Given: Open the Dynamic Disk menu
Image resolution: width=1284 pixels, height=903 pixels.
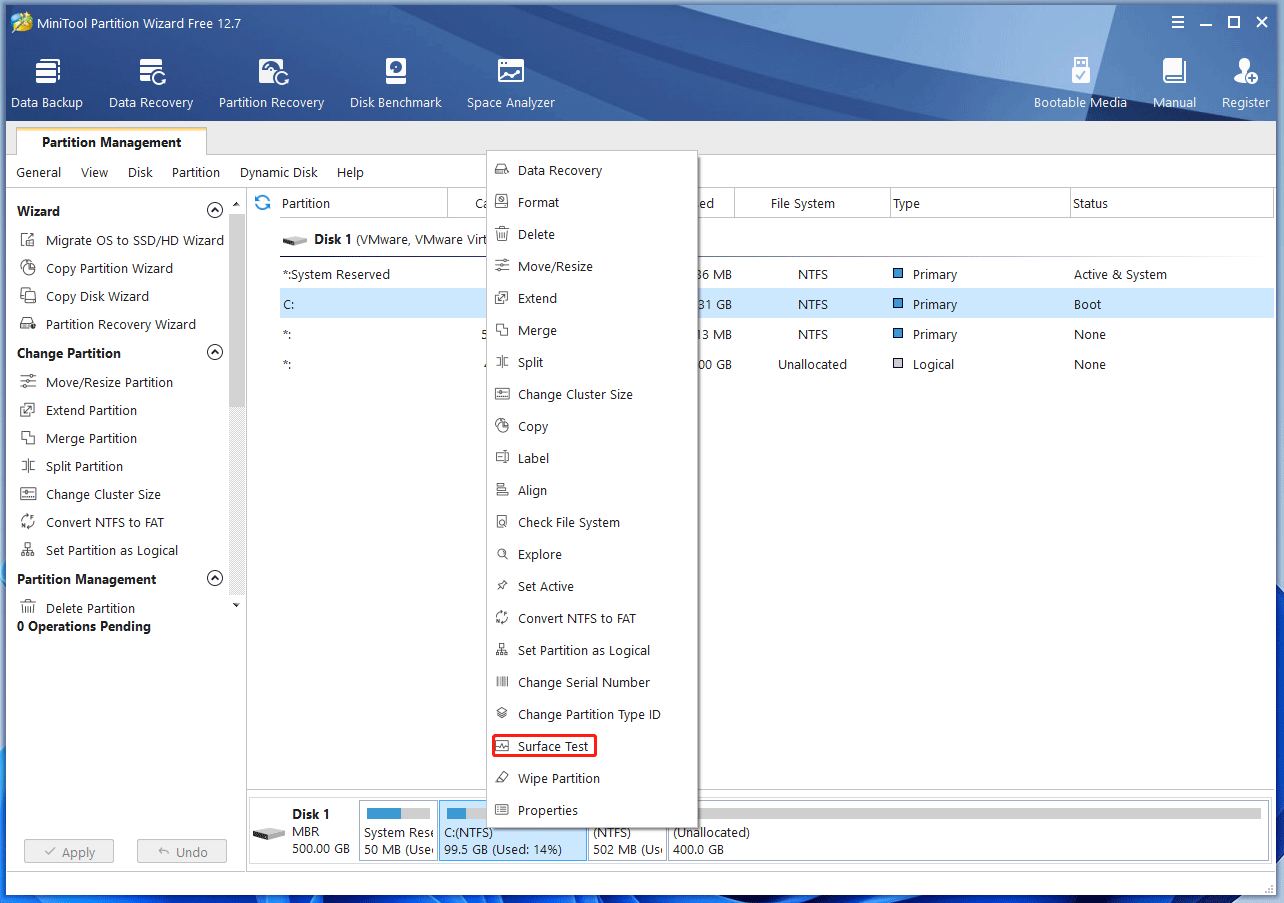Looking at the screenshot, I should tap(279, 172).
